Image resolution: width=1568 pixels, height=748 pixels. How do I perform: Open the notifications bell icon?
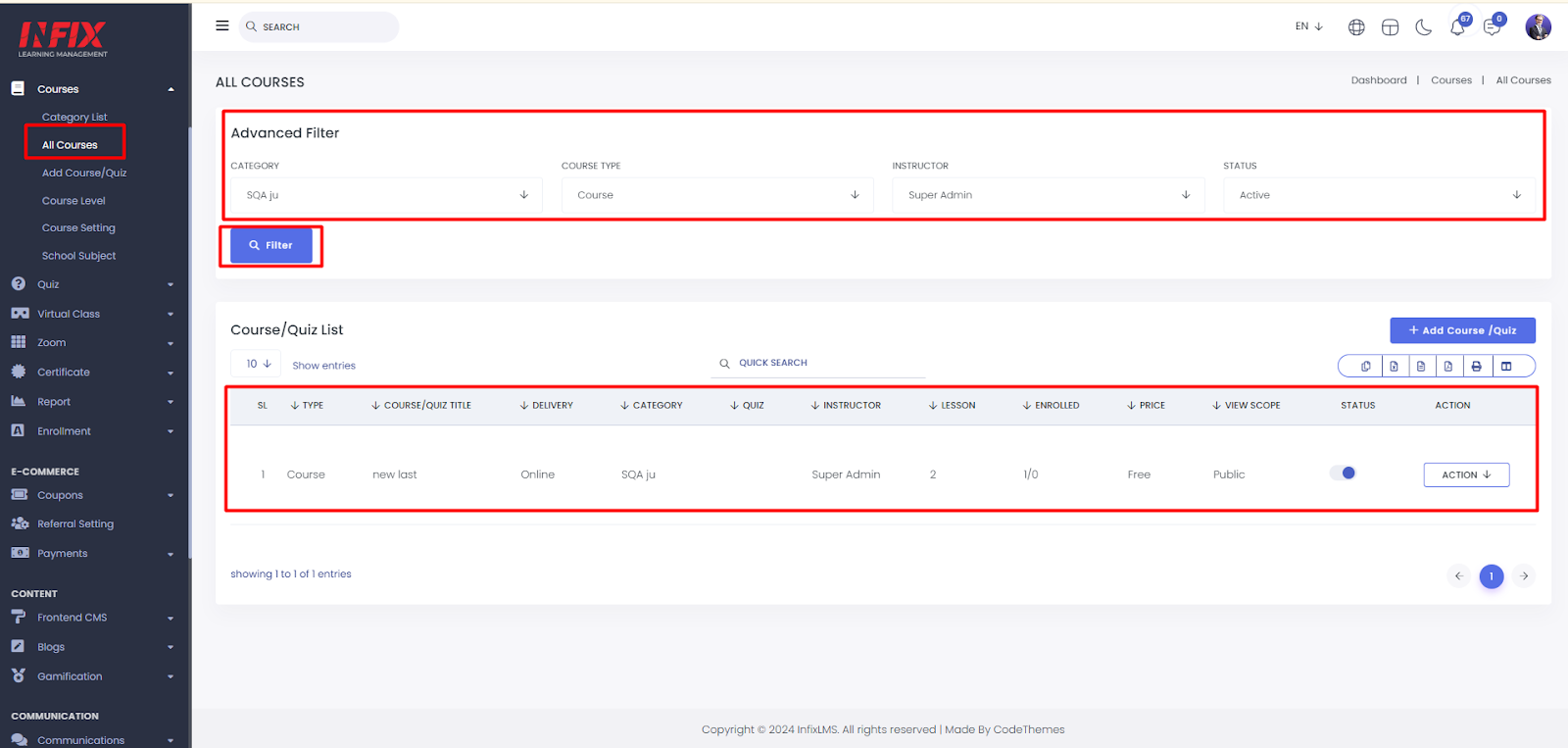coord(1457,27)
